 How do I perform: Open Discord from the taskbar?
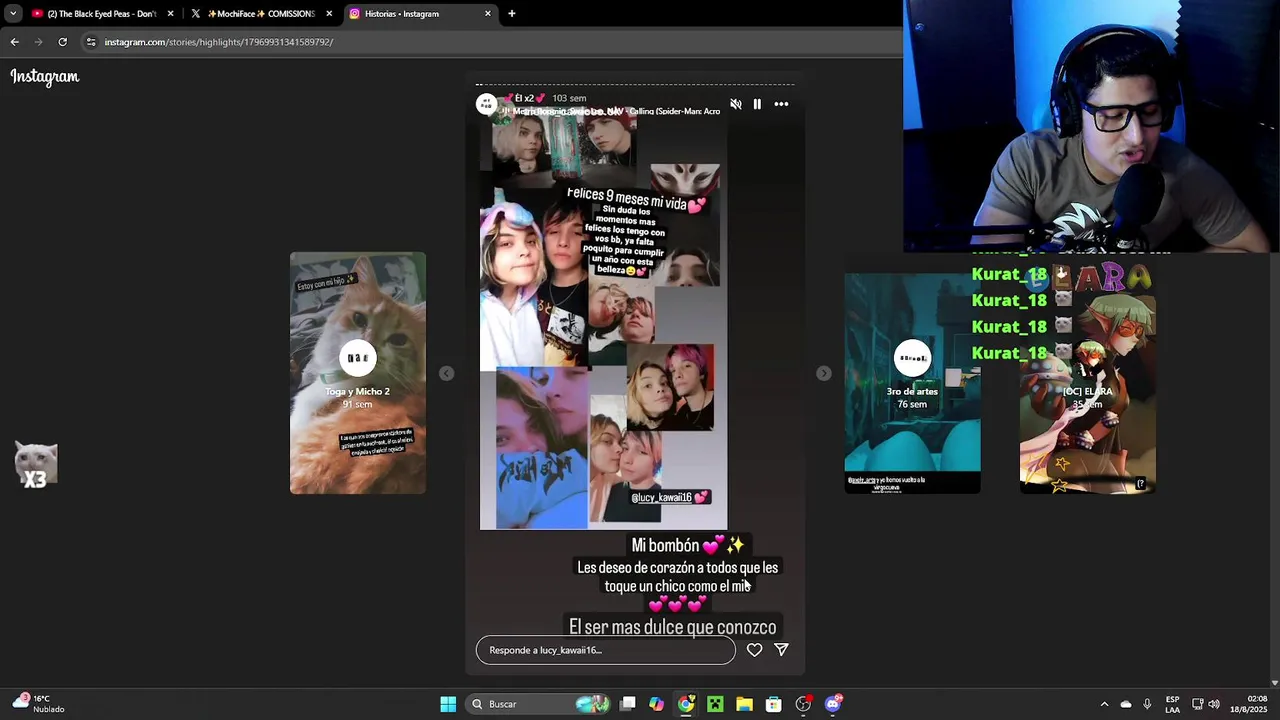click(x=833, y=704)
